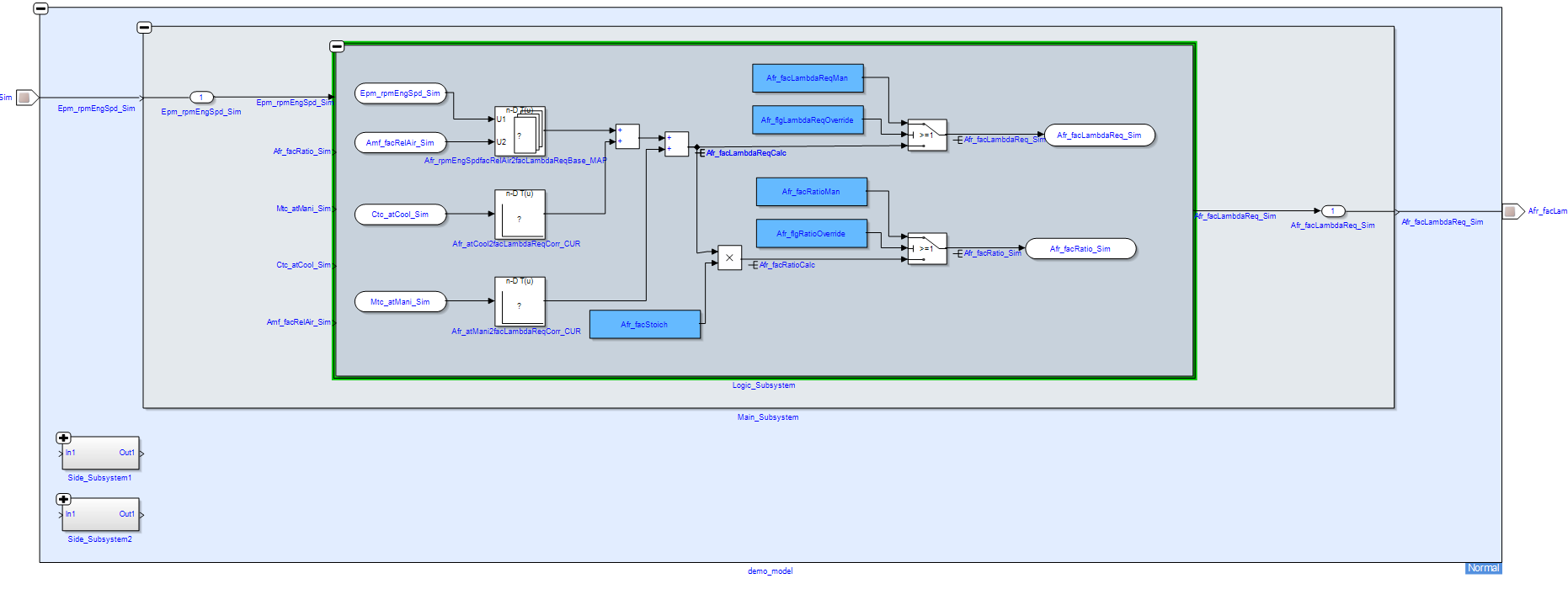The height and width of the screenshot is (589, 1568).
Task: Expand Side_Subsystem1 with the plus icon
Action: [x=63, y=438]
